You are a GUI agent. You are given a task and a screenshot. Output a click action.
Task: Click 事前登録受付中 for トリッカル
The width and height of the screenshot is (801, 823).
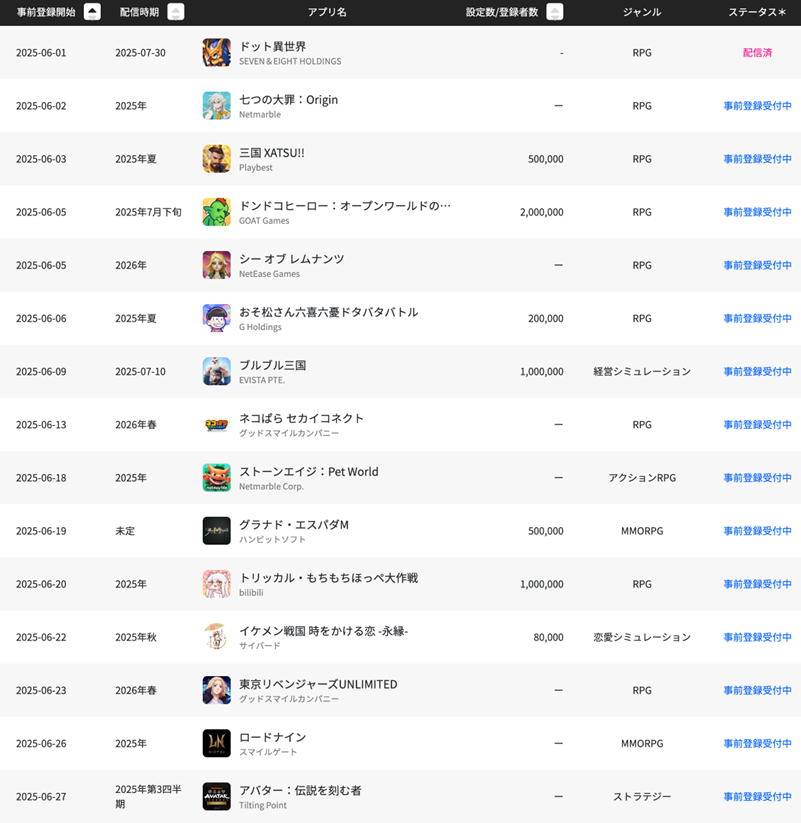click(x=757, y=584)
